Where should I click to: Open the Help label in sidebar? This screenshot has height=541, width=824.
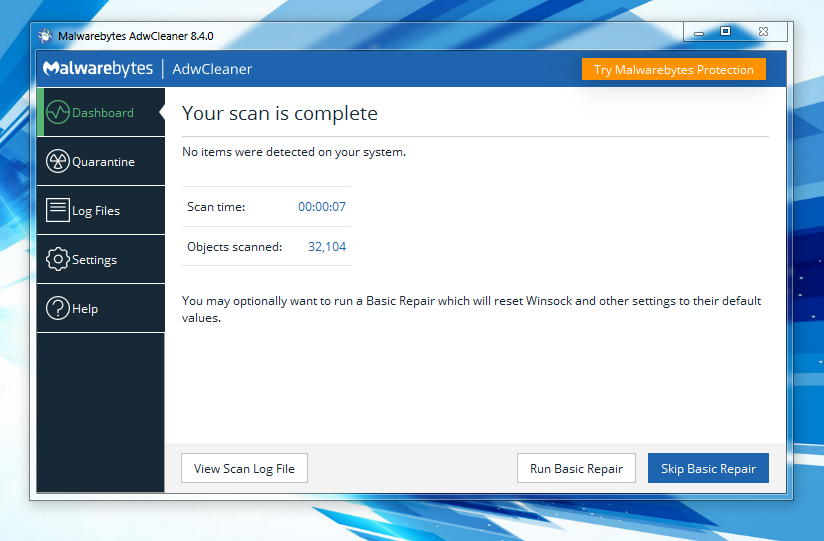tap(85, 309)
